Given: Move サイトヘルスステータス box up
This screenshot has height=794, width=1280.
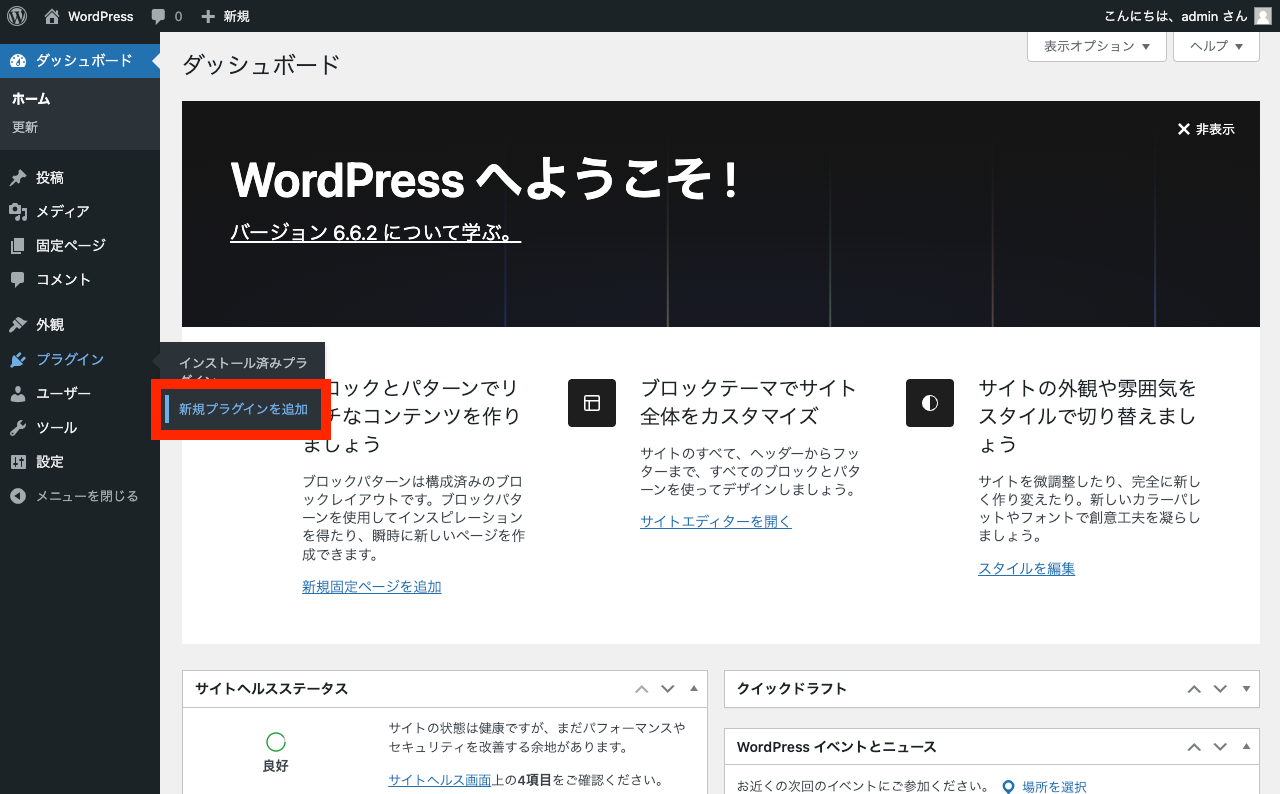Looking at the screenshot, I should [642, 689].
